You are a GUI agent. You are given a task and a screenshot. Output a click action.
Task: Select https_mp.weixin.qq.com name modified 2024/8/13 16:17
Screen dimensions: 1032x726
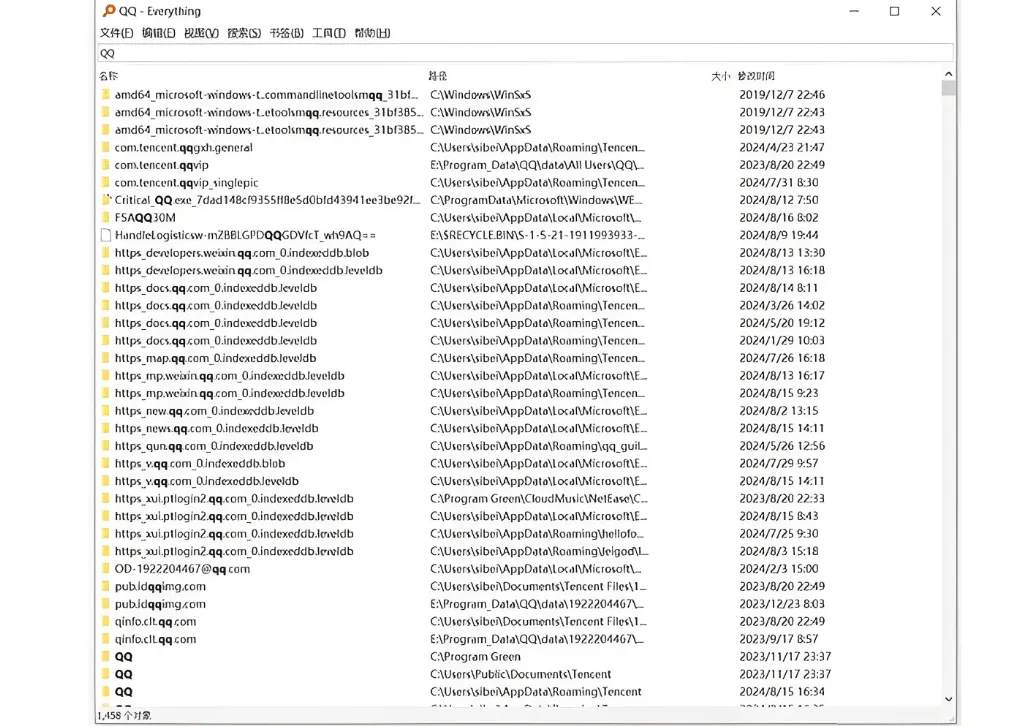click(230, 376)
